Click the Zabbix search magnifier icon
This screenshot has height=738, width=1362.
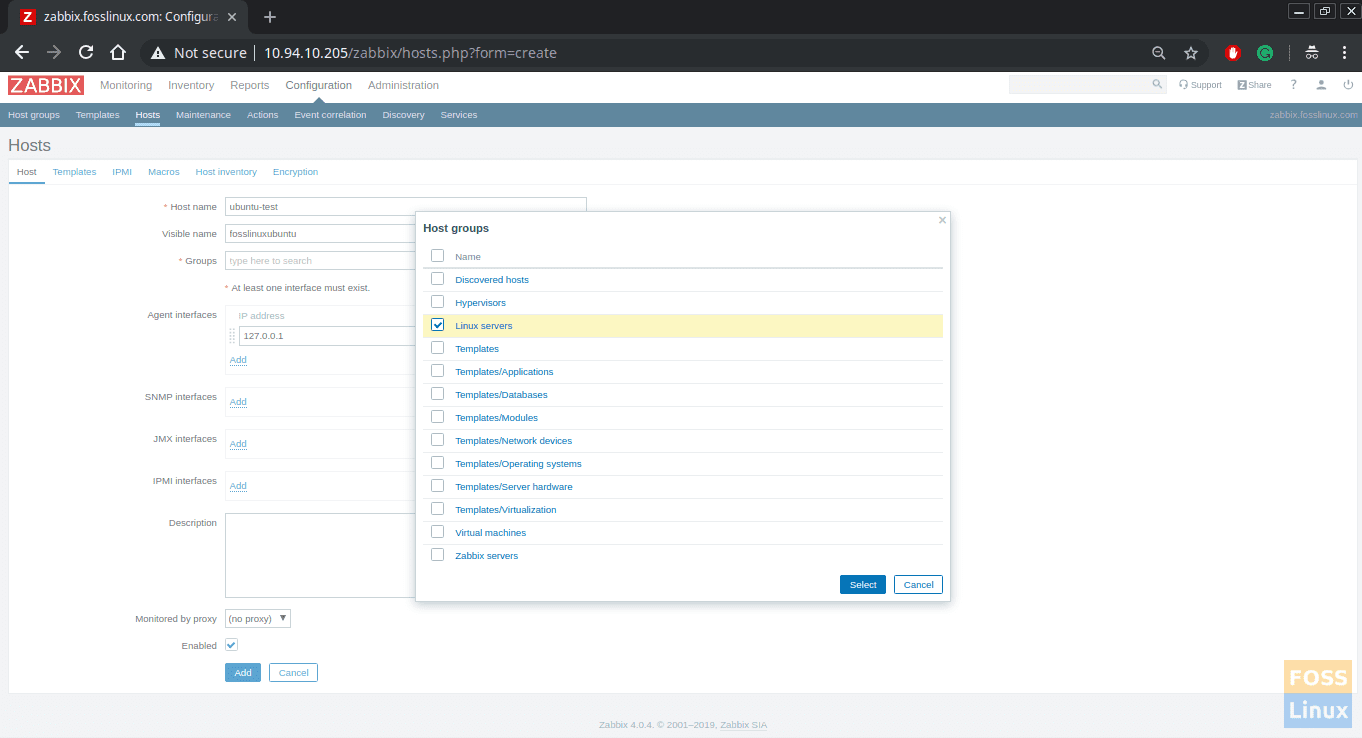pyautogui.click(x=1157, y=85)
